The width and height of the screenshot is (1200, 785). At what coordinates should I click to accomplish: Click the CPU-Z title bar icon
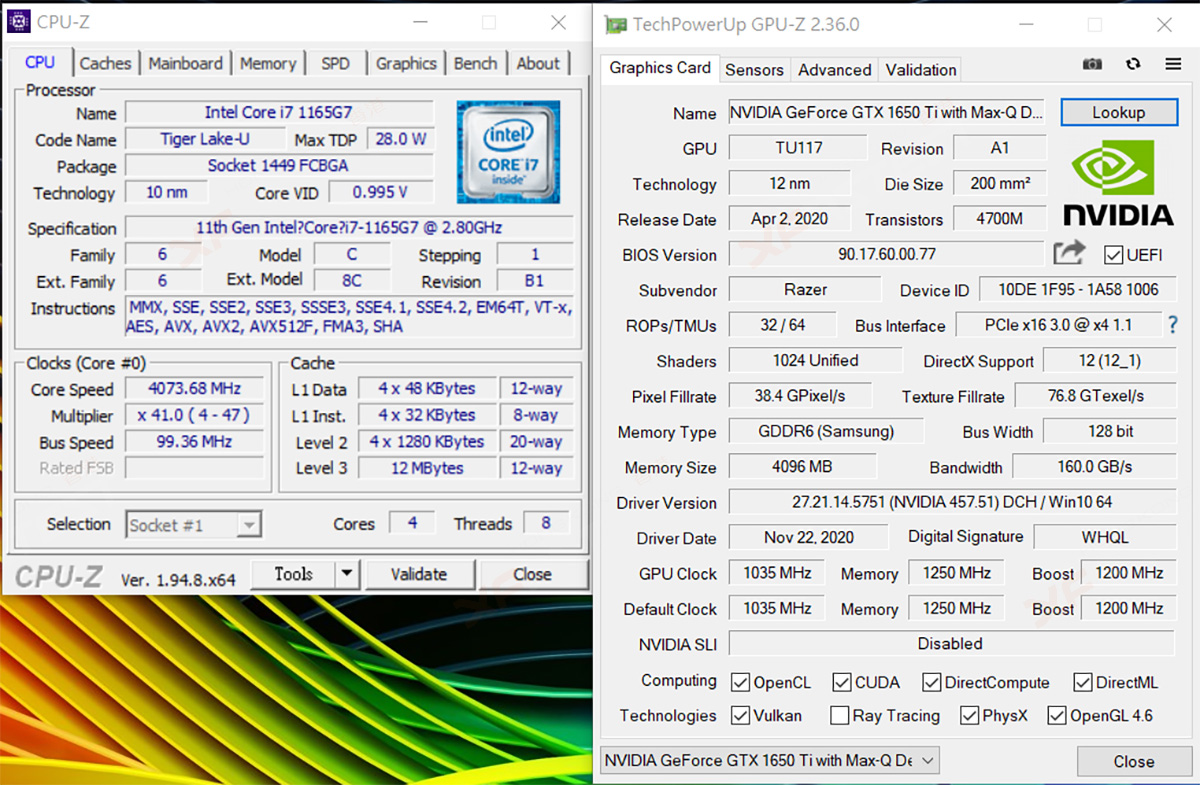(19, 21)
